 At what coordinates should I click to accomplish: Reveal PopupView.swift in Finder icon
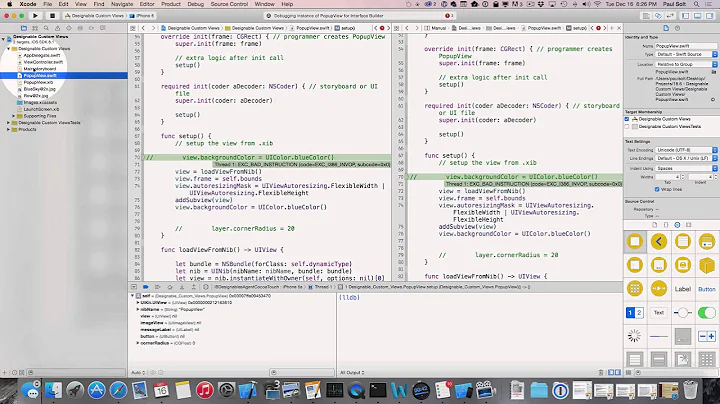click(x=713, y=99)
